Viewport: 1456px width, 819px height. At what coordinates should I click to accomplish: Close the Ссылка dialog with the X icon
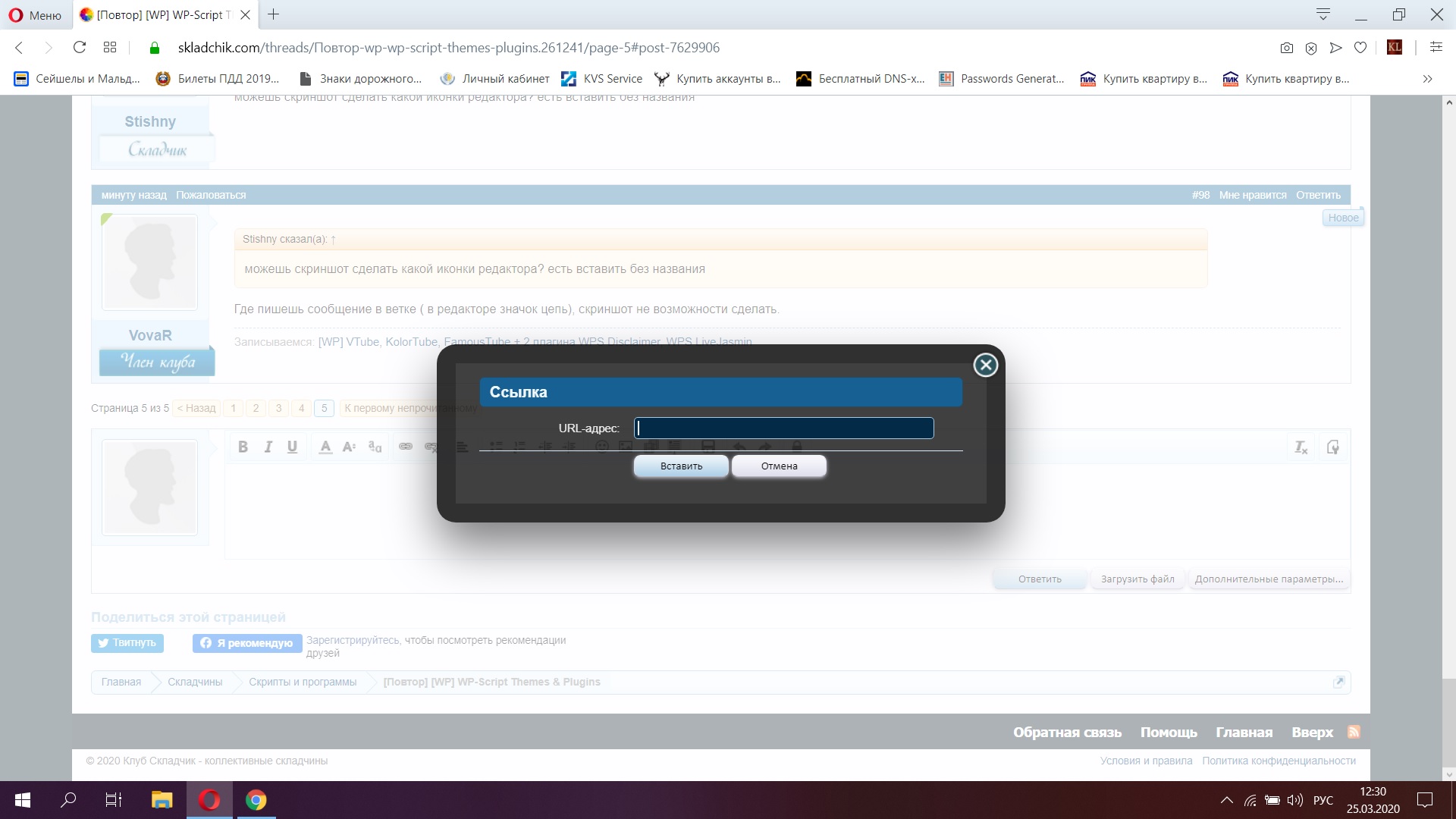tap(985, 366)
